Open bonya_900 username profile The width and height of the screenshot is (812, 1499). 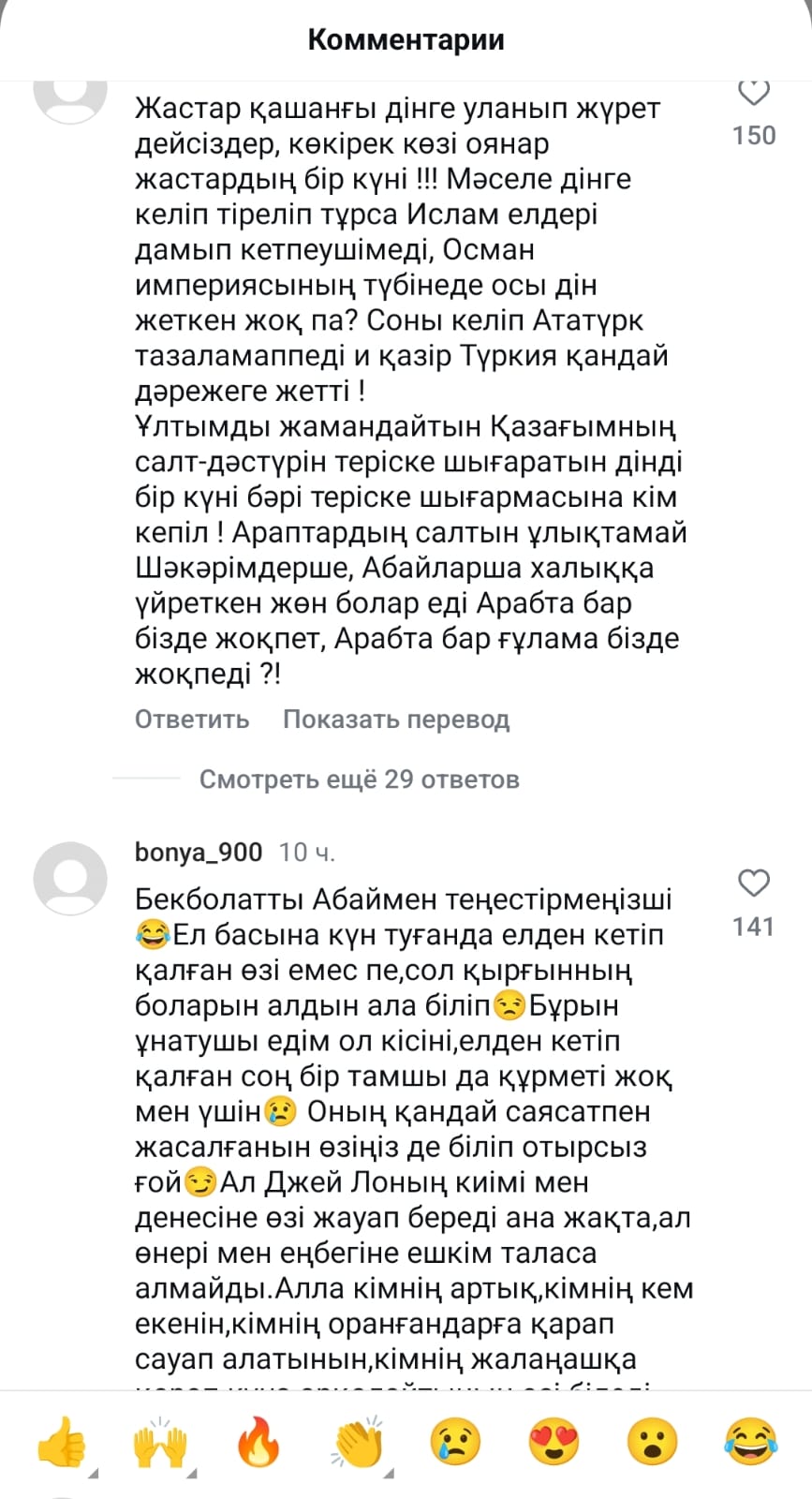[x=199, y=853]
